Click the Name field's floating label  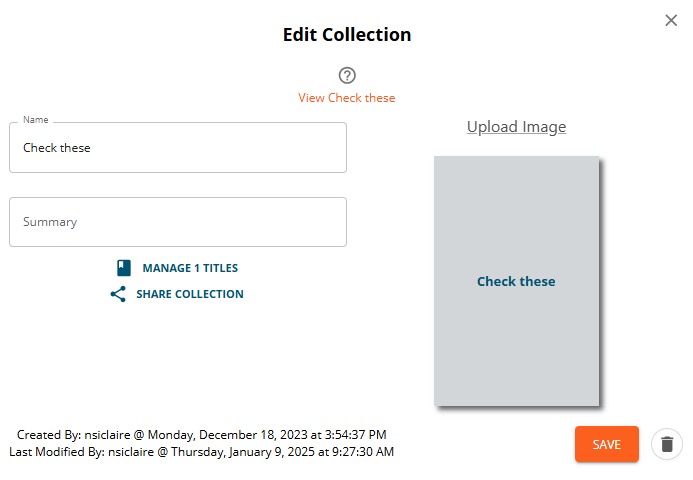[x=36, y=120]
